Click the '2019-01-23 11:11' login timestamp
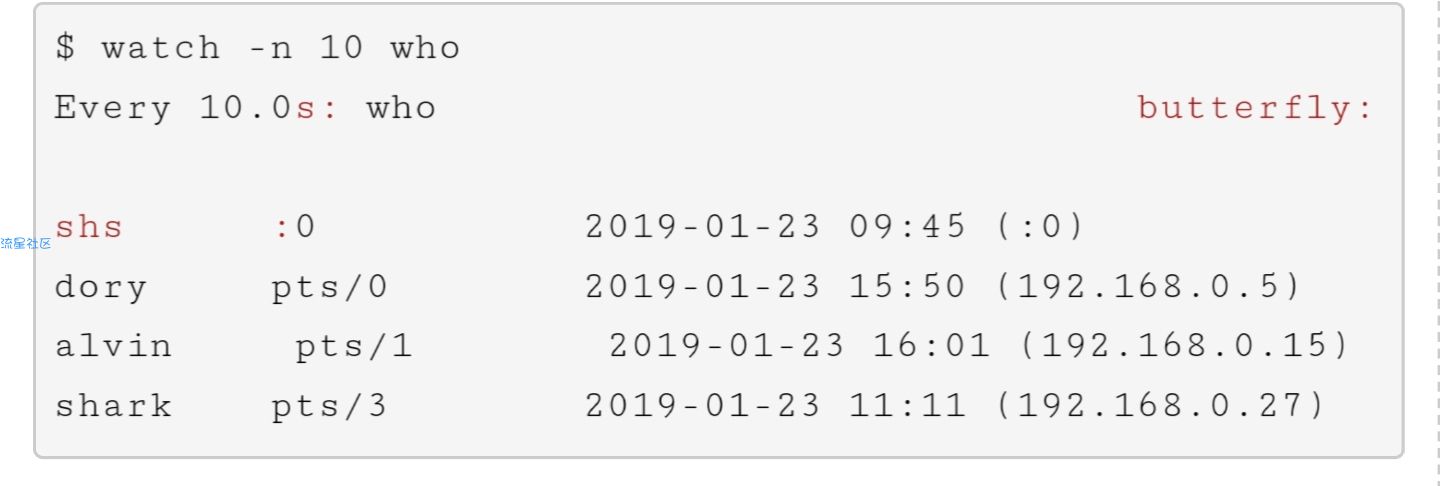 [x=775, y=406]
